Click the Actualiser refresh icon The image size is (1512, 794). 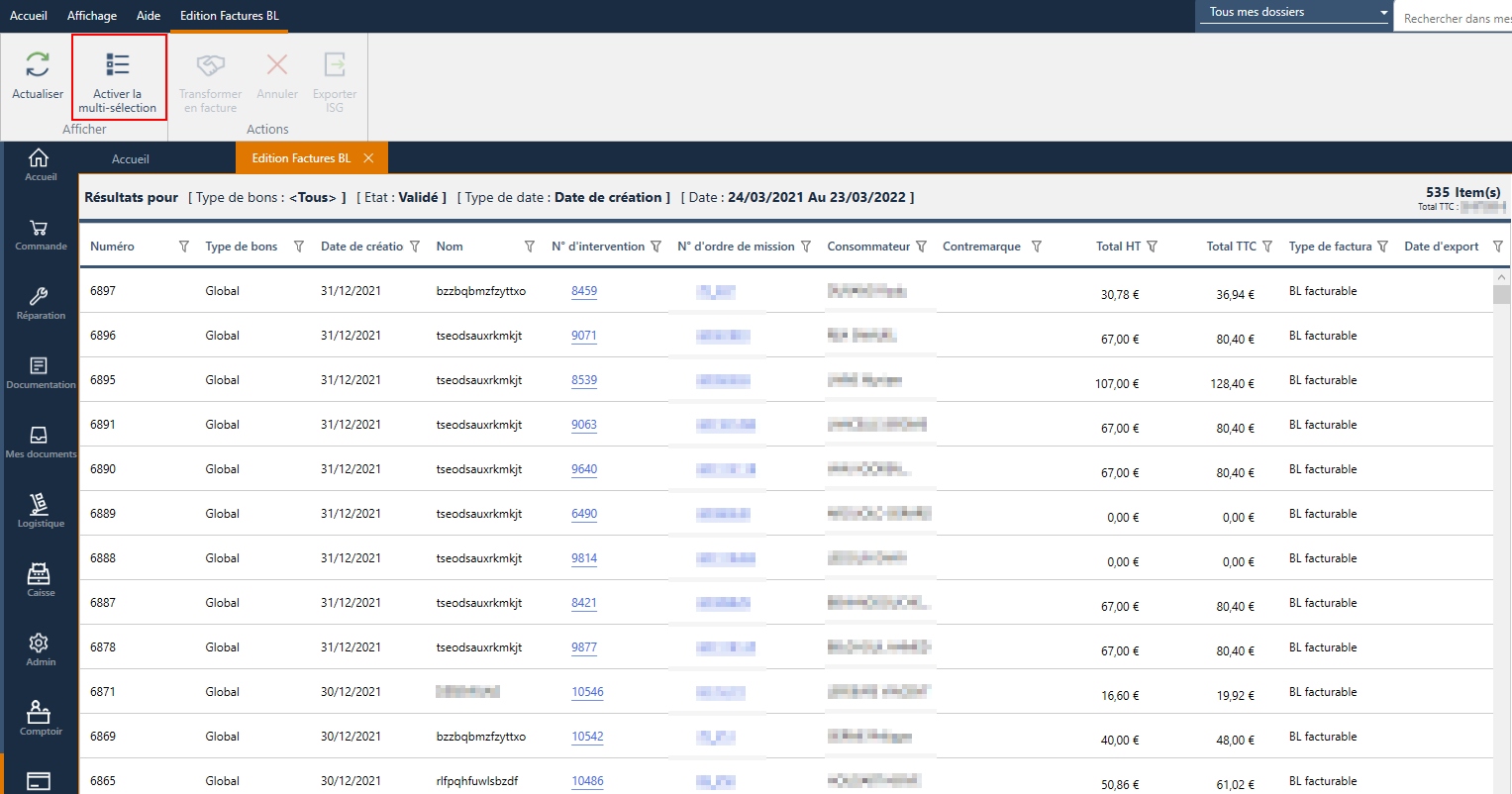tap(38, 64)
